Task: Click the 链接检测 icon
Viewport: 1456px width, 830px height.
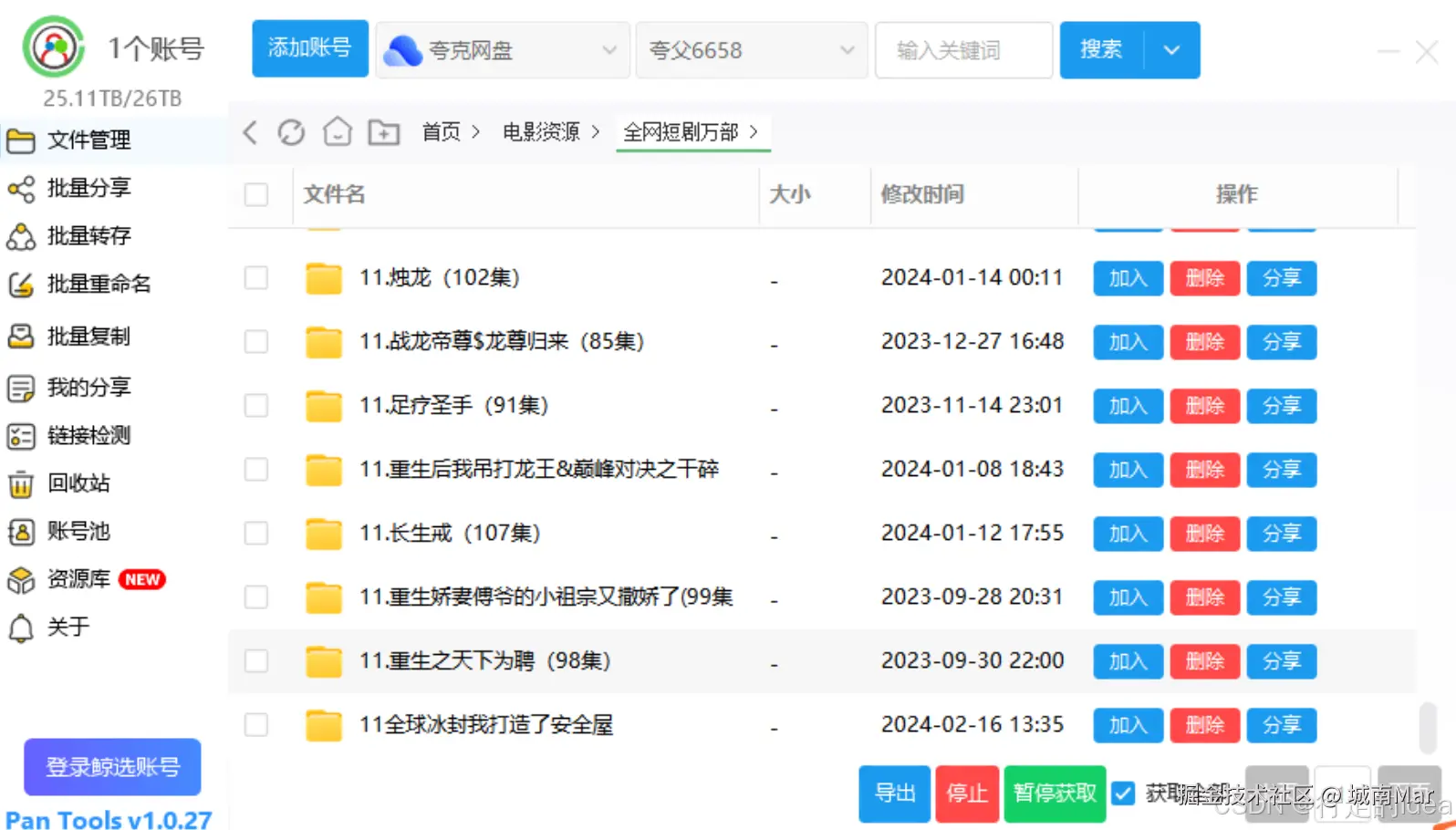Action: click(21, 436)
